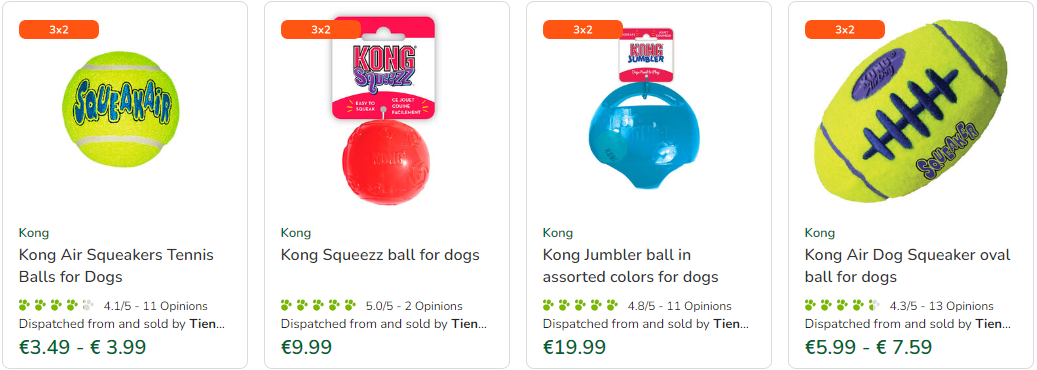Open Kong Jumbler ball in assorted colors title
The image size is (1037, 370).
pos(631,265)
